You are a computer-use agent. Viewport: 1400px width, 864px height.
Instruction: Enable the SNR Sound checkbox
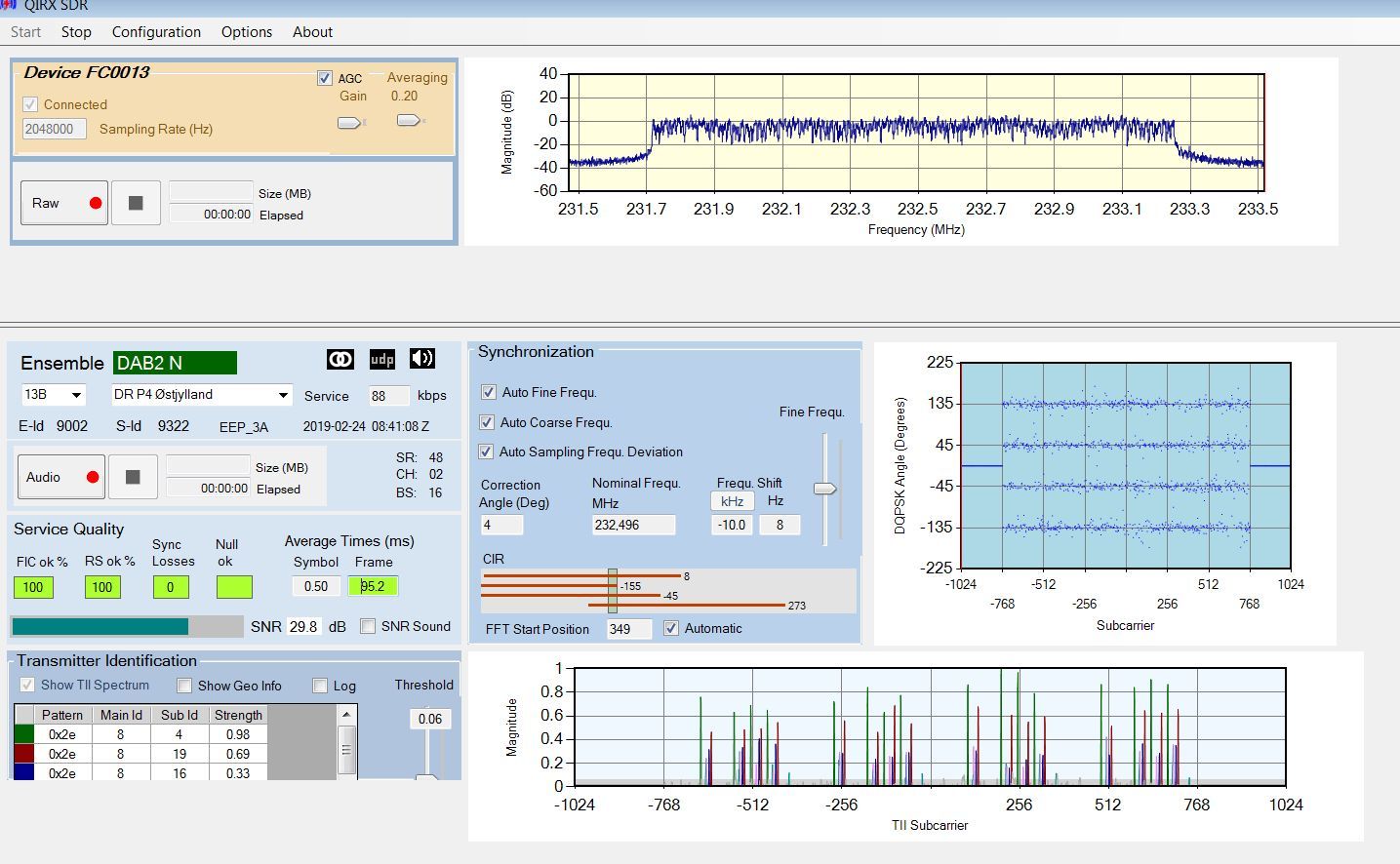368,626
